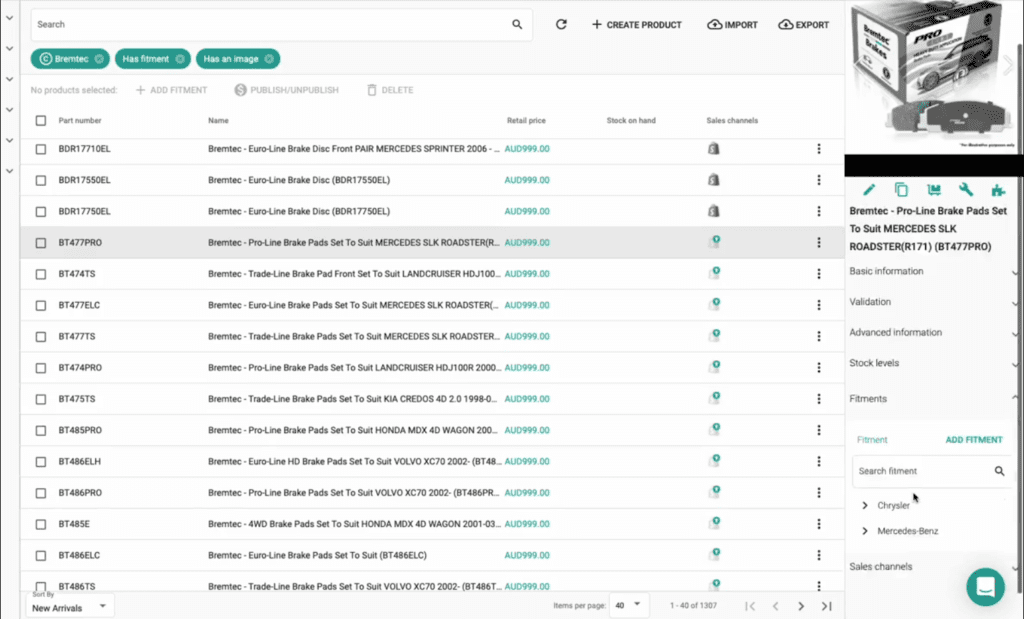The width and height of the screenshot is (1024, 619).
Task: Click ADD FITMENT in the bulk actions bar
Action: 171,90
